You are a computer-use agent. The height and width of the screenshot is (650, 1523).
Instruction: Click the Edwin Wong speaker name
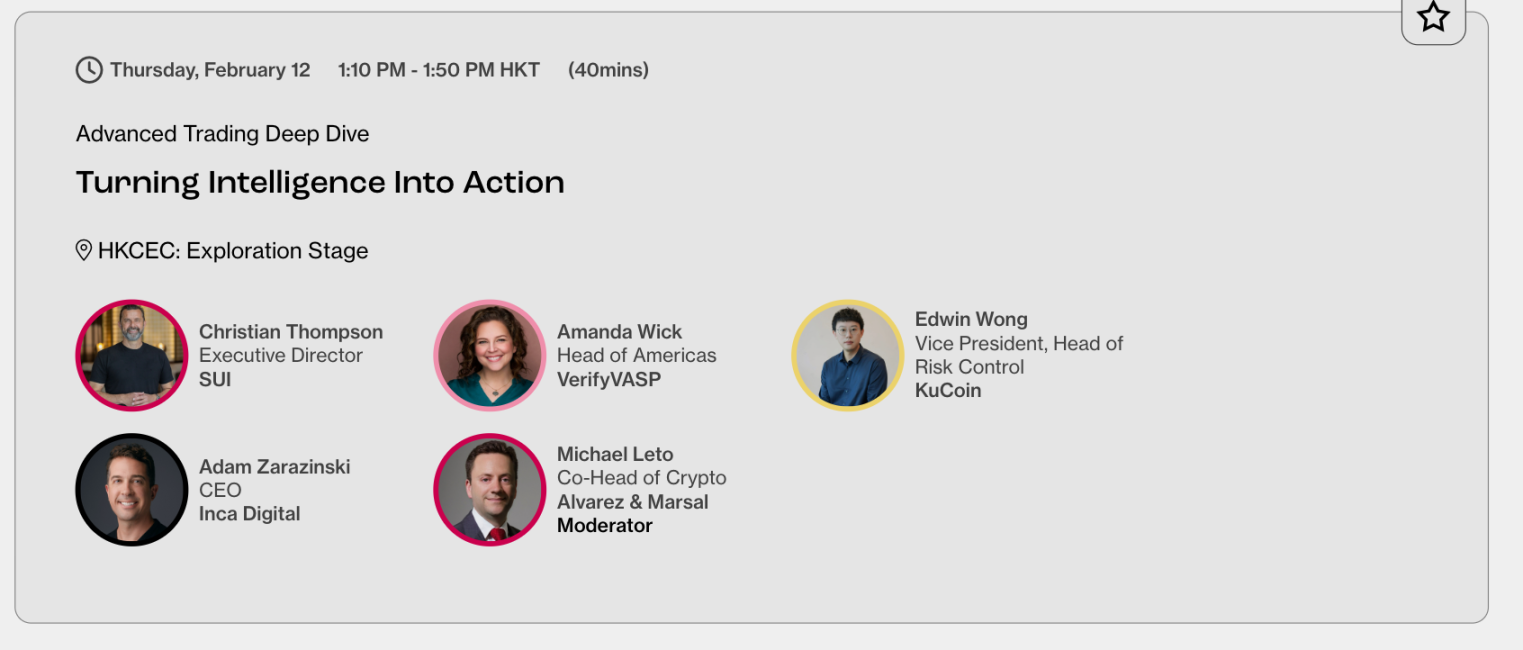pyautogui.click(x=971, y=320)
